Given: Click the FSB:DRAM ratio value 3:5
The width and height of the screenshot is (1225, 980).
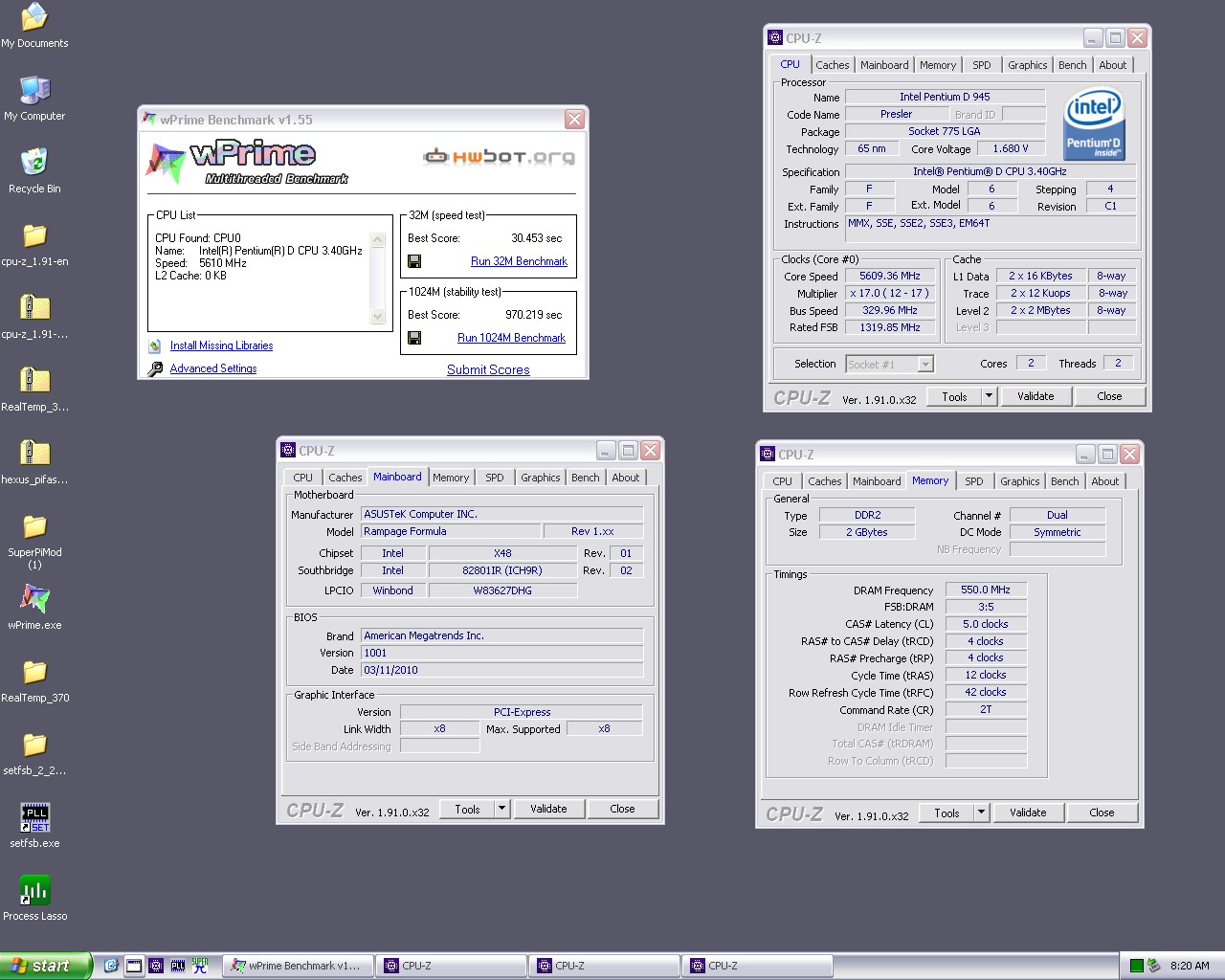Looking at the screenshot, I should point(985,607).
